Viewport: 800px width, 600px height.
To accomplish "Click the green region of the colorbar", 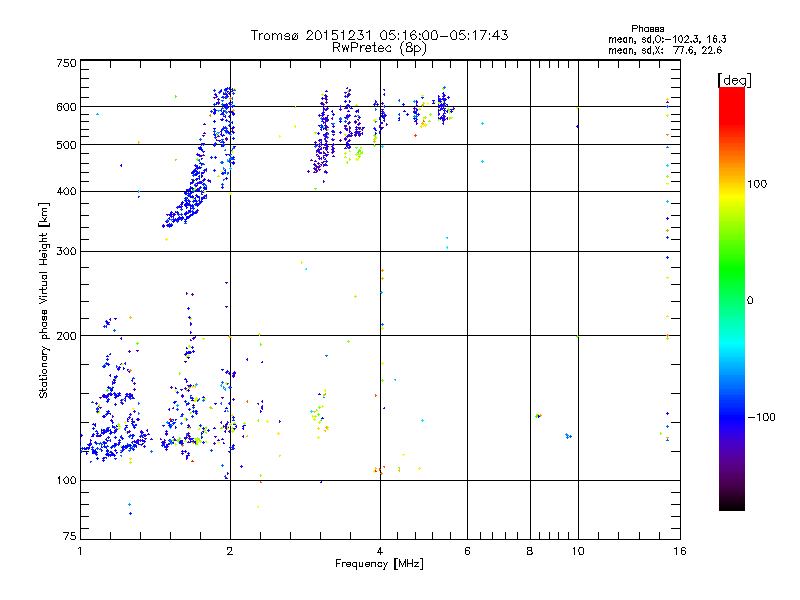I will (x=732, y=270).
